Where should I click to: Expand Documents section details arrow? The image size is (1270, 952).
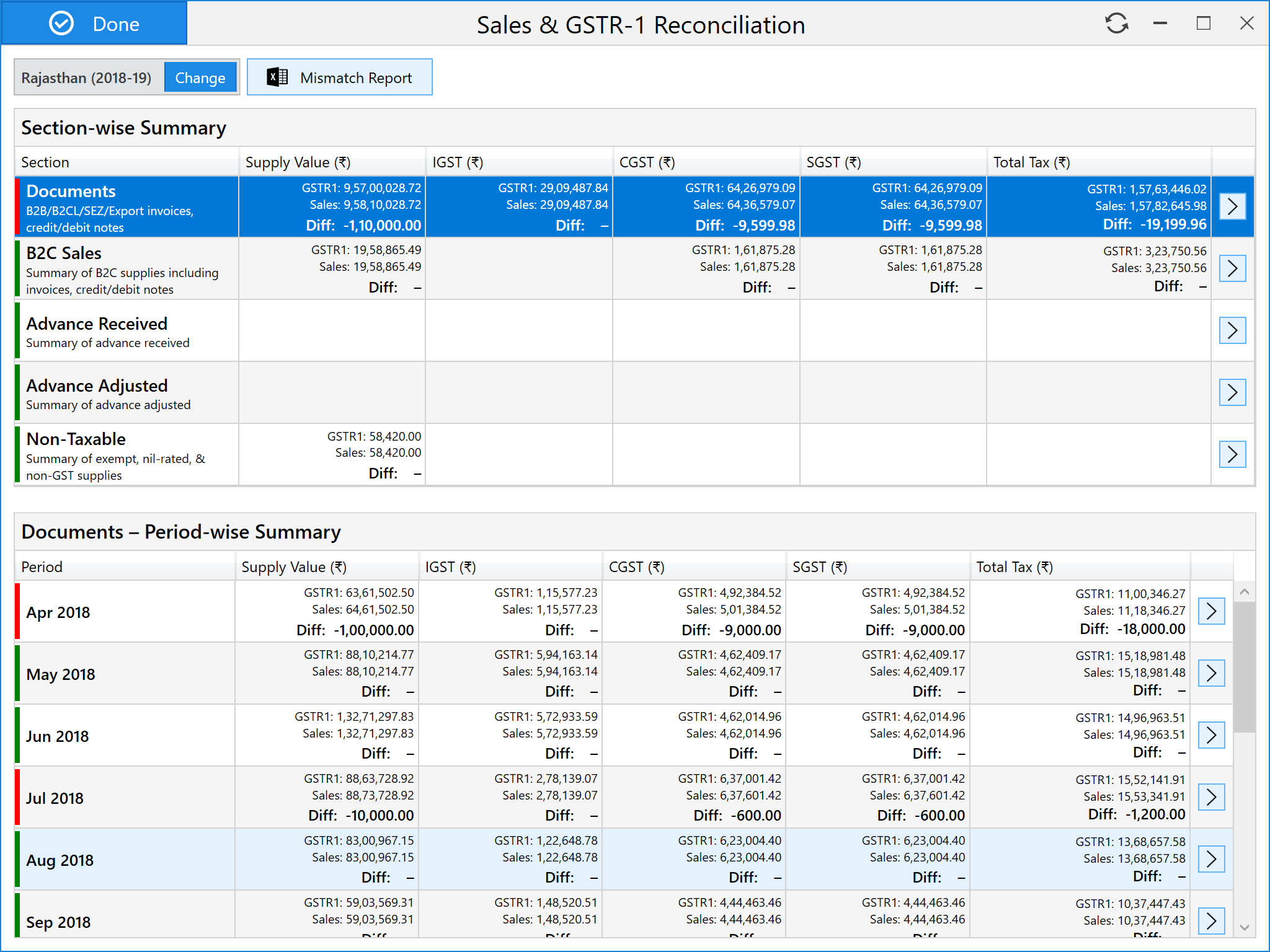1232,206
